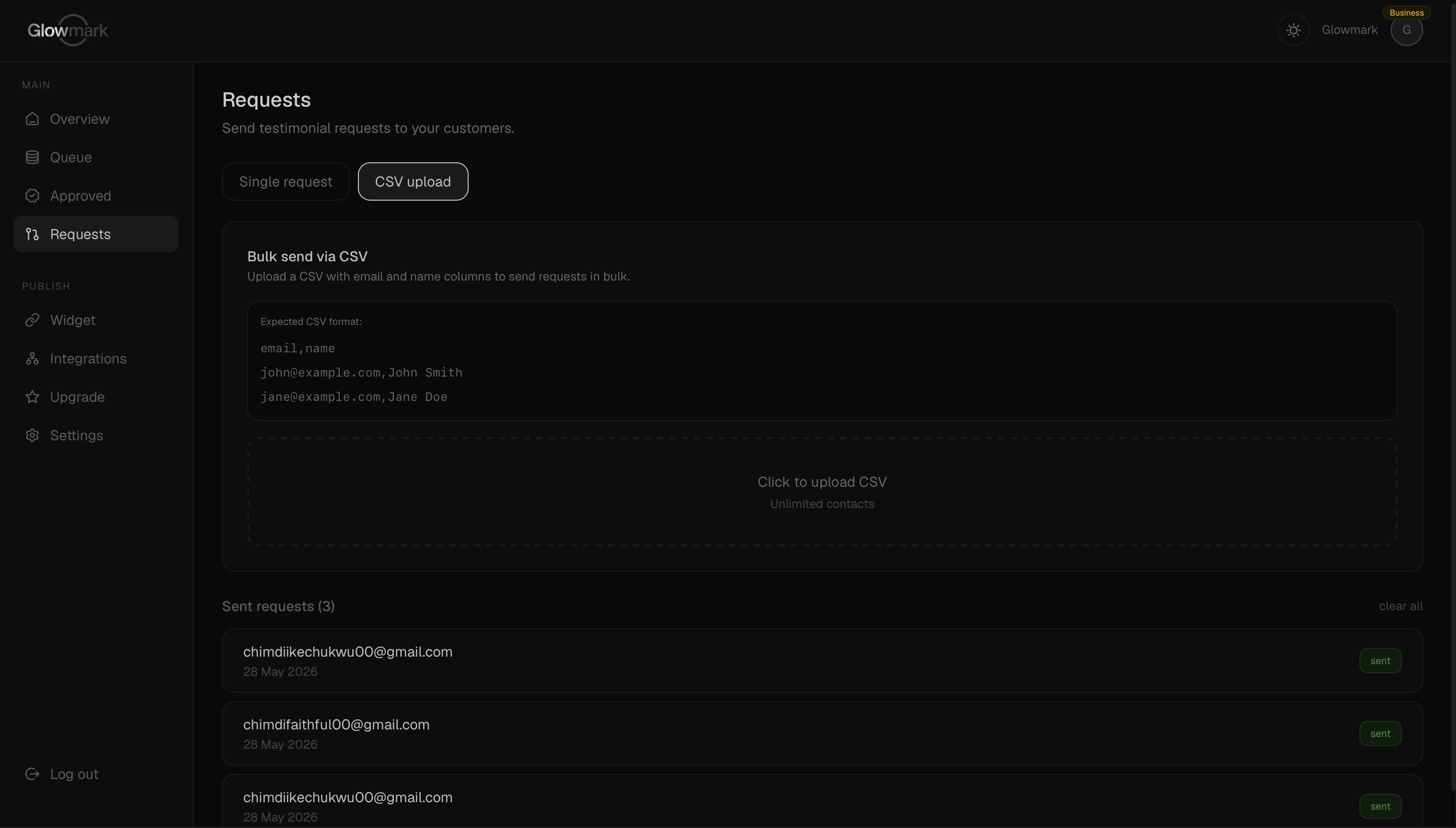This screenshot has width=1456, height=828.
Task: Click the Unlimited contacts text
Action: (822, 504)
